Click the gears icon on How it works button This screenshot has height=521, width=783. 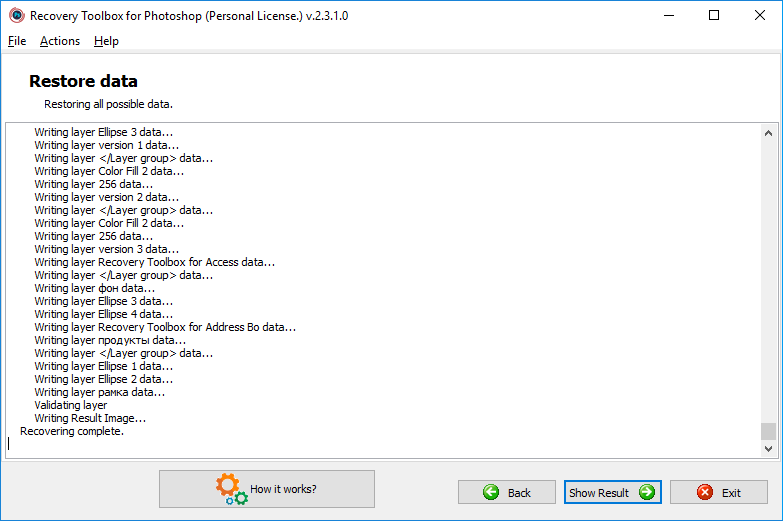click(232, 489)
